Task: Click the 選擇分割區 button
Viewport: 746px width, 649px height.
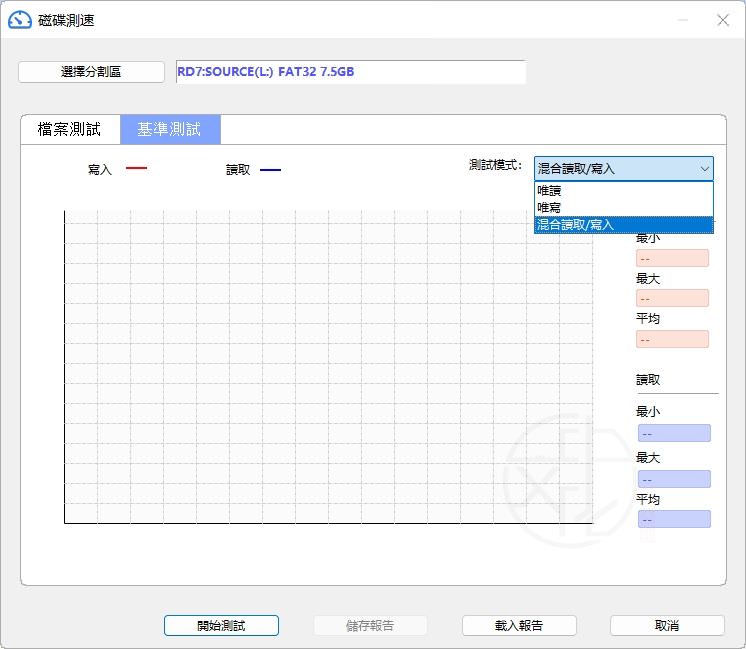Action: click(x=91, y=72)
